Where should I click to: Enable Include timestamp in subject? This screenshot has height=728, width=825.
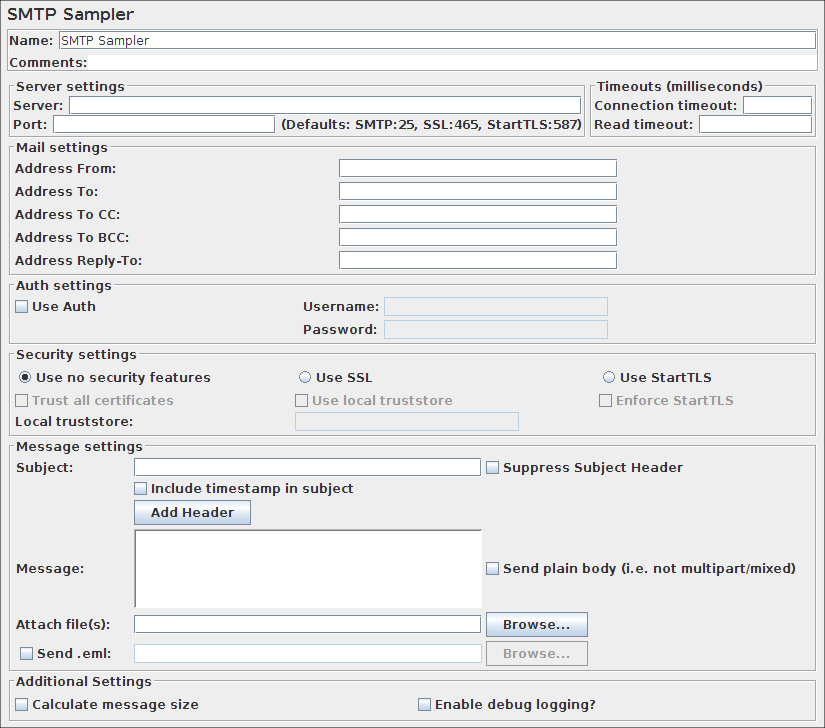(141, 489)
